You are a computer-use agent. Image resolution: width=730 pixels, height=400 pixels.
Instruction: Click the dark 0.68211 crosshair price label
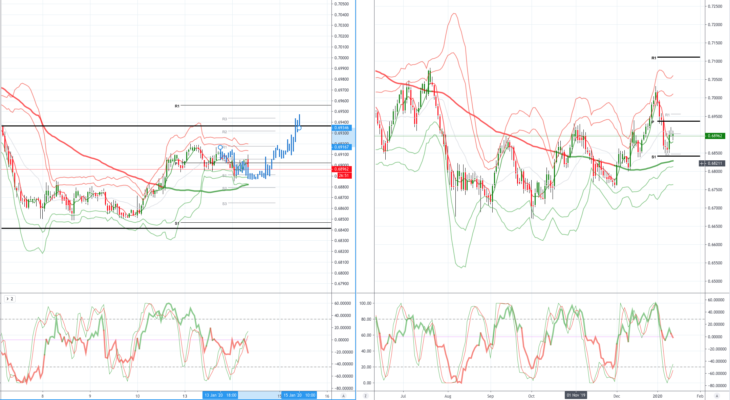pyautogui.click(x=712, y=163)
